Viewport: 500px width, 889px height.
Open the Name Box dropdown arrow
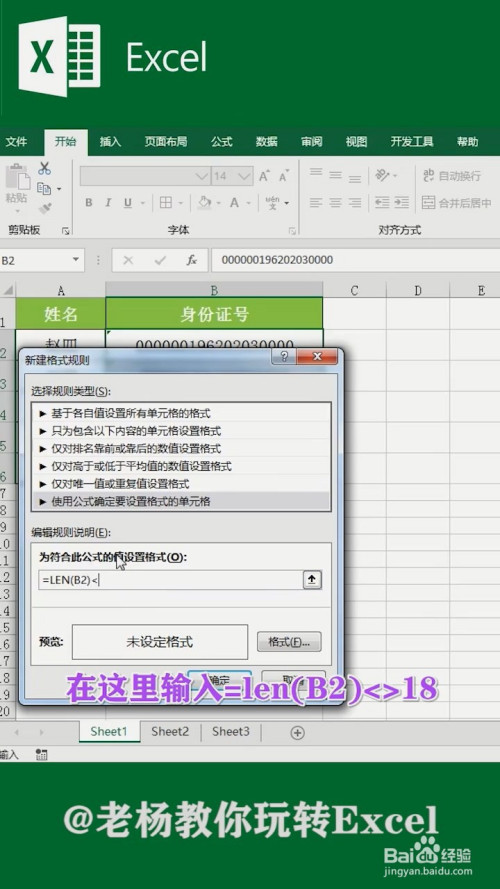[x=75, y=260]
